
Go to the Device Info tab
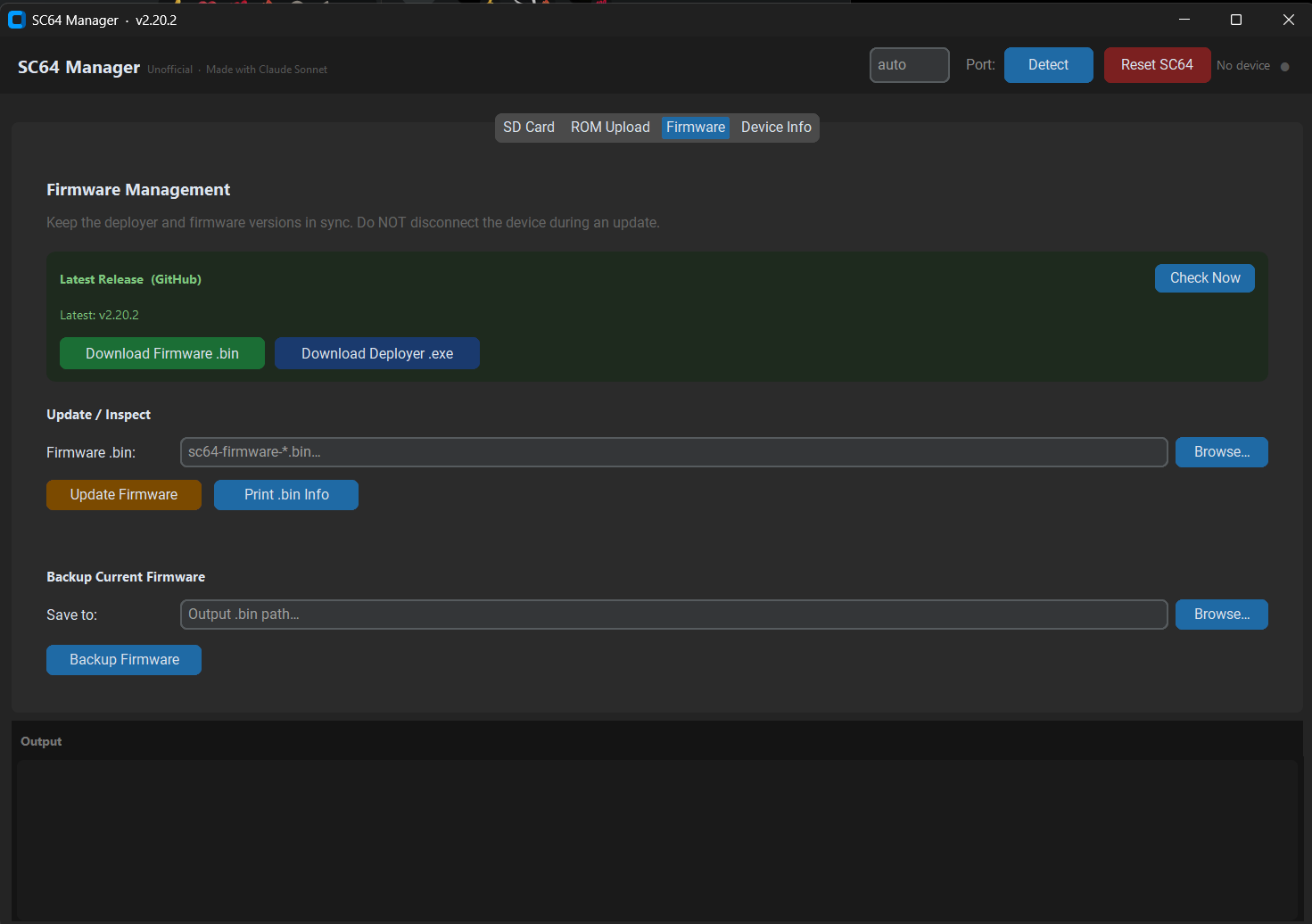point(776,128)
